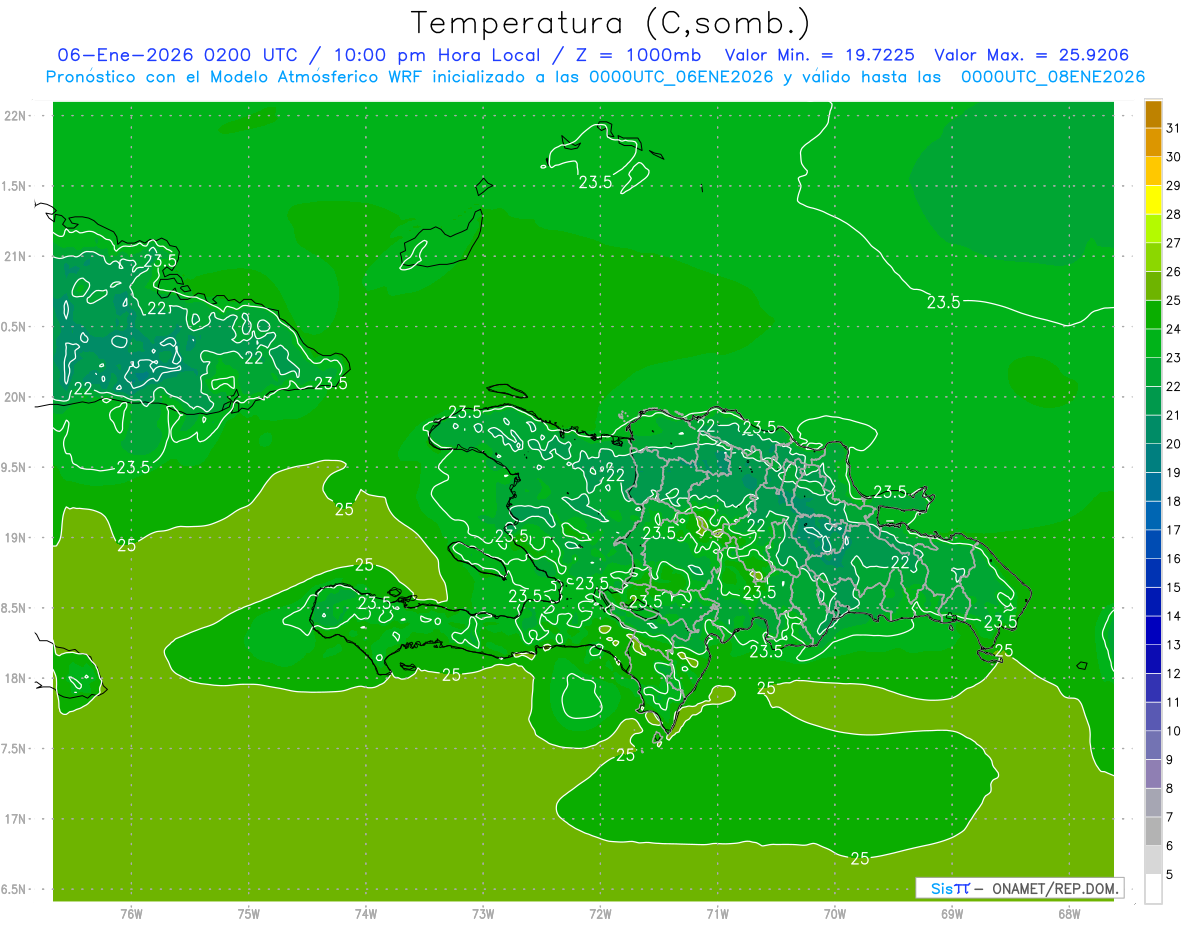Click the '1.5N' latitude label
The image size is (1200, 927).
(x=16, y=186)
